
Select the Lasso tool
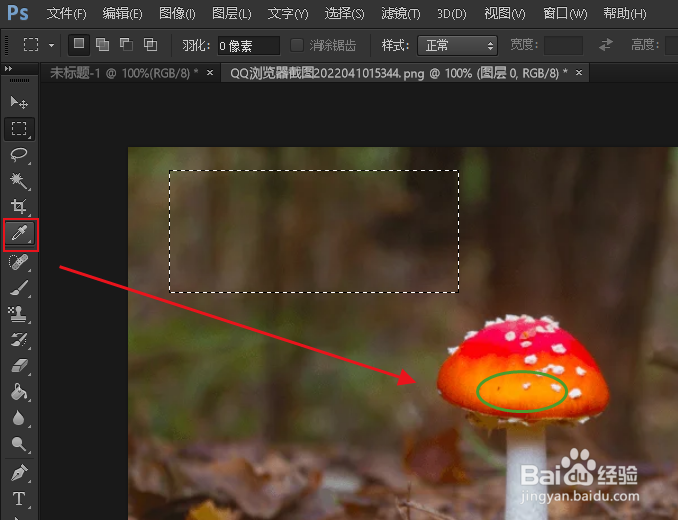click(19, 155)
